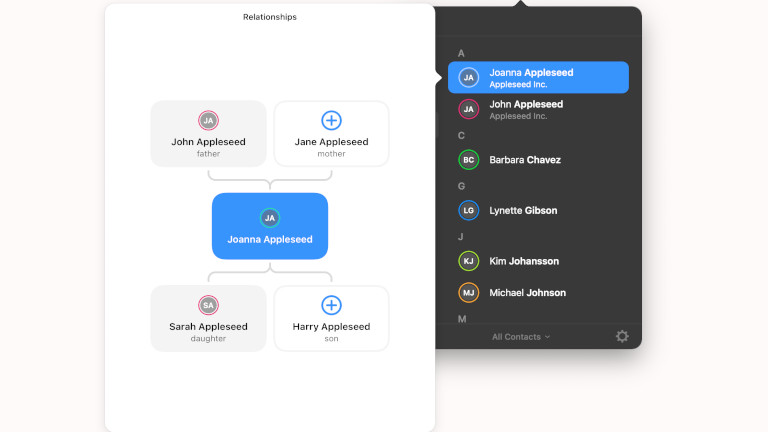The image size is (768, 432).
Task: Open Harry Appleseed son card
Action: [x=331, y=318]
